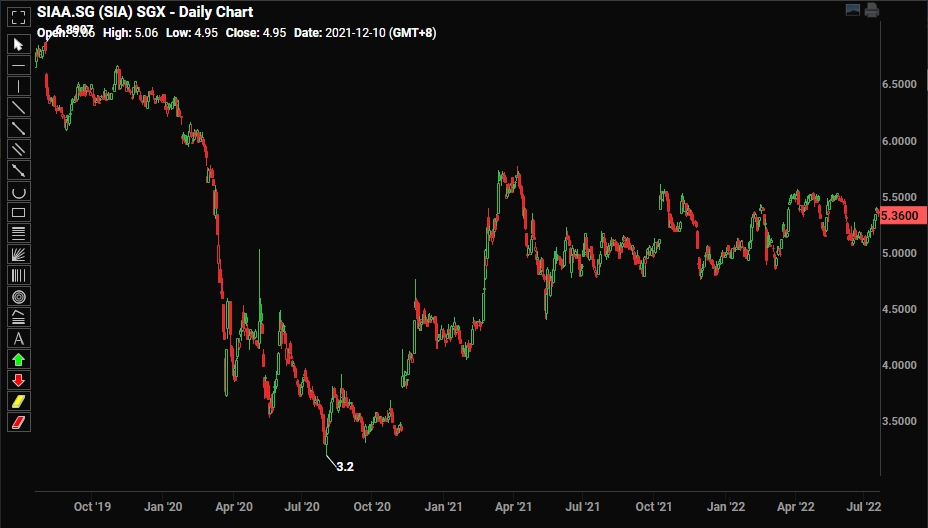928x528 pixels.
Task: Click the Apr '22 time axis label
Action: point(795,507)
